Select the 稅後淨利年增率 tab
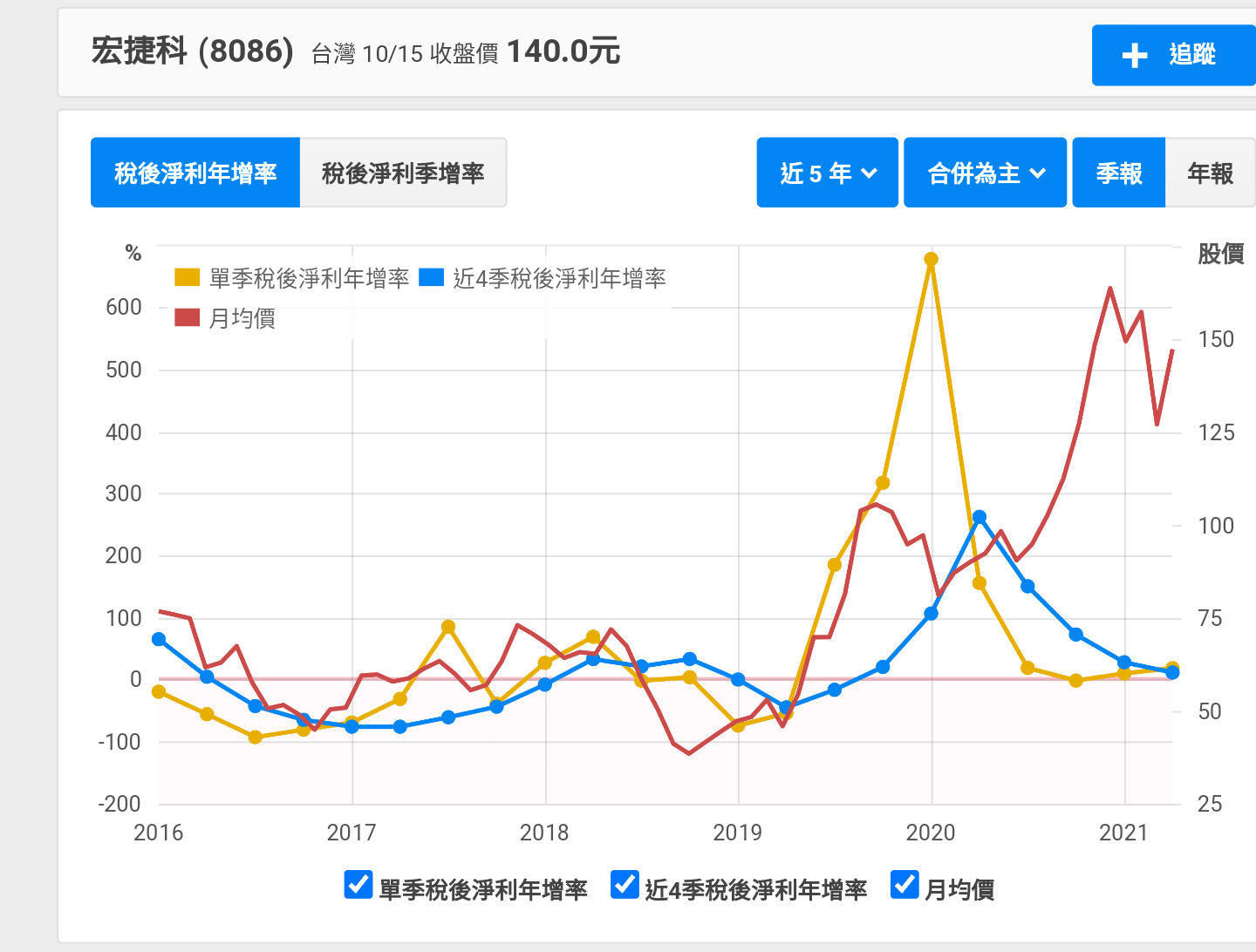 point(195,173)
